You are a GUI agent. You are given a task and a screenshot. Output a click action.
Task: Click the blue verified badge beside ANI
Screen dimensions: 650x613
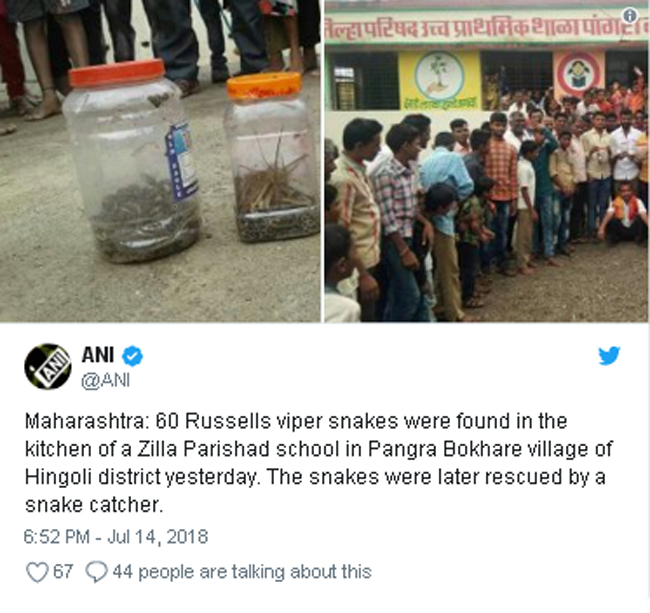click(x=132, y=356)
